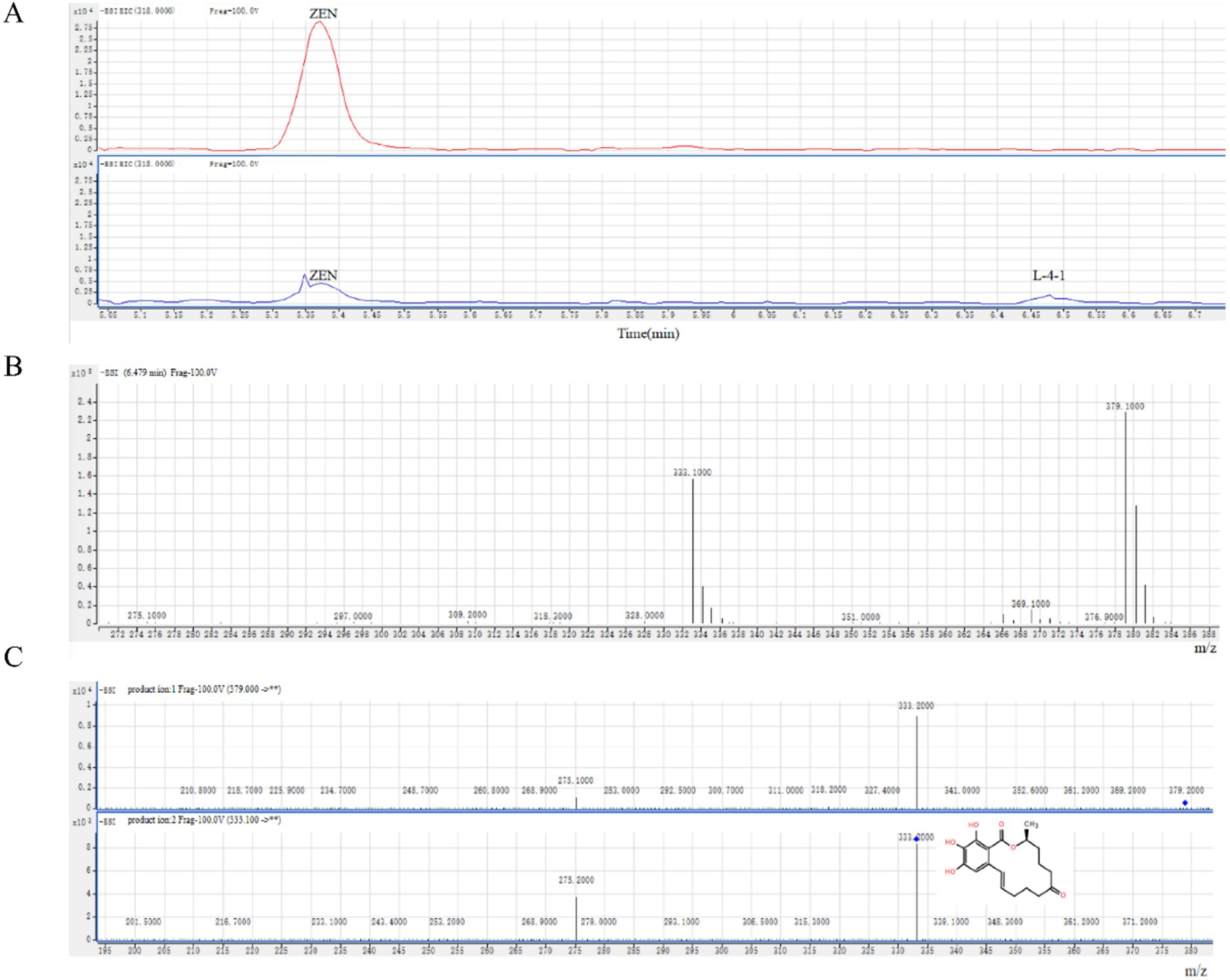Click the panel C letter label

(x=13, y=656)
